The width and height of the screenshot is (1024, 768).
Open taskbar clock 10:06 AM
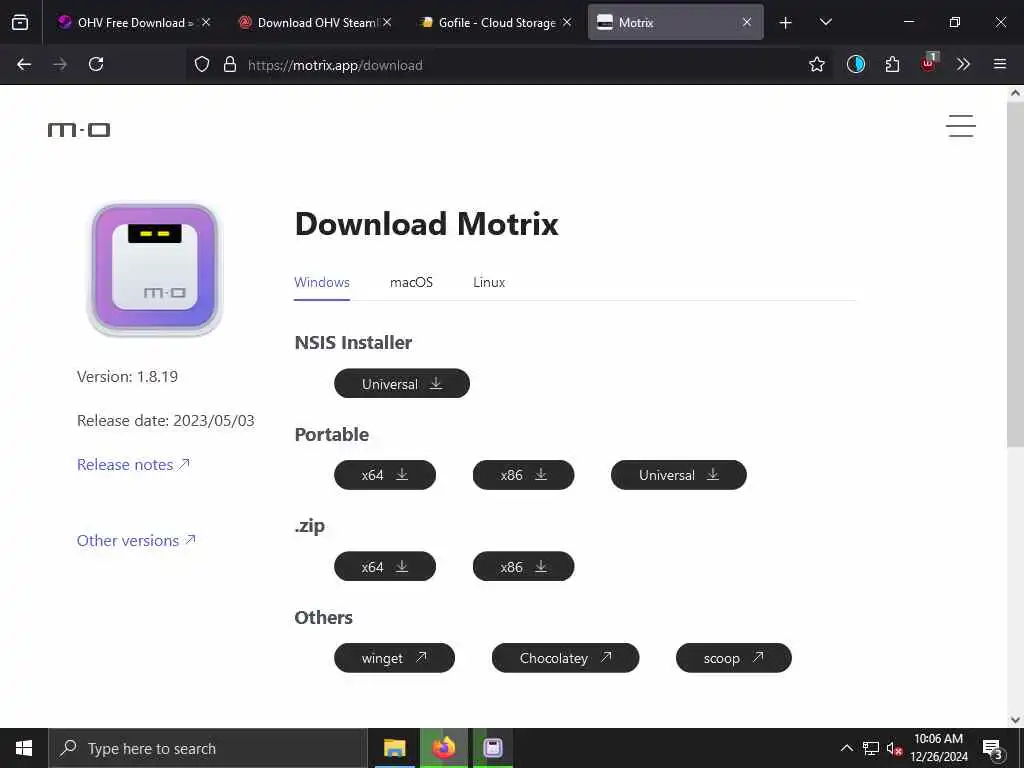pos(938,748)
